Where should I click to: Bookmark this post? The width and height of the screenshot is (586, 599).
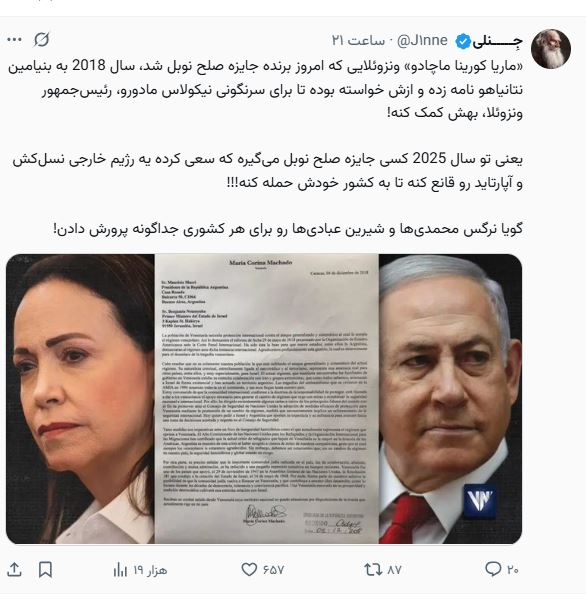(x=45, y=570)
